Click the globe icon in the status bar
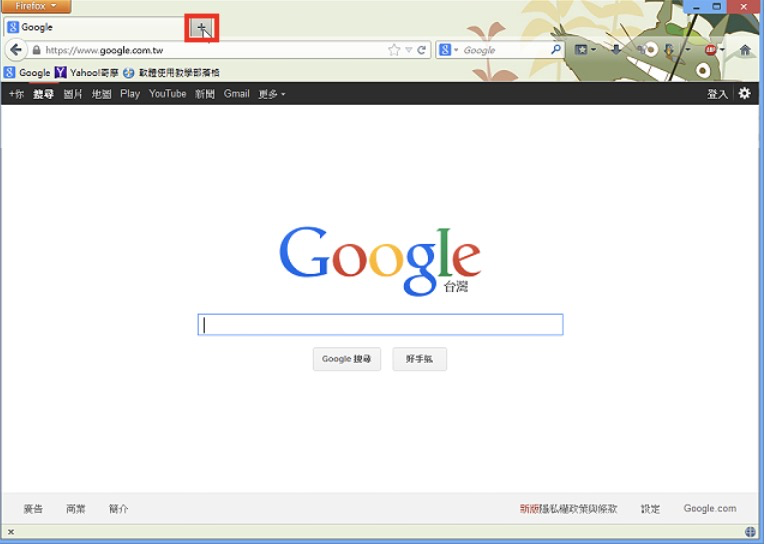 (x=750, y=532)
